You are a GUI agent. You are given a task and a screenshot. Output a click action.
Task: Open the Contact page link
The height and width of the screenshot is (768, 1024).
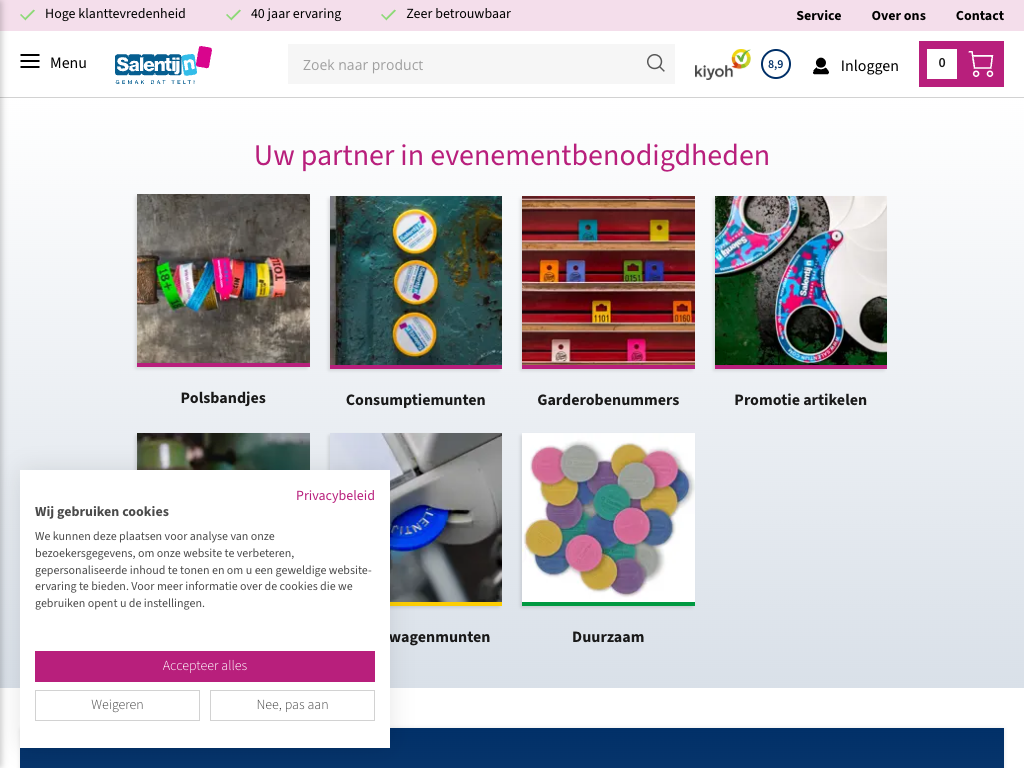pos(979,15)
